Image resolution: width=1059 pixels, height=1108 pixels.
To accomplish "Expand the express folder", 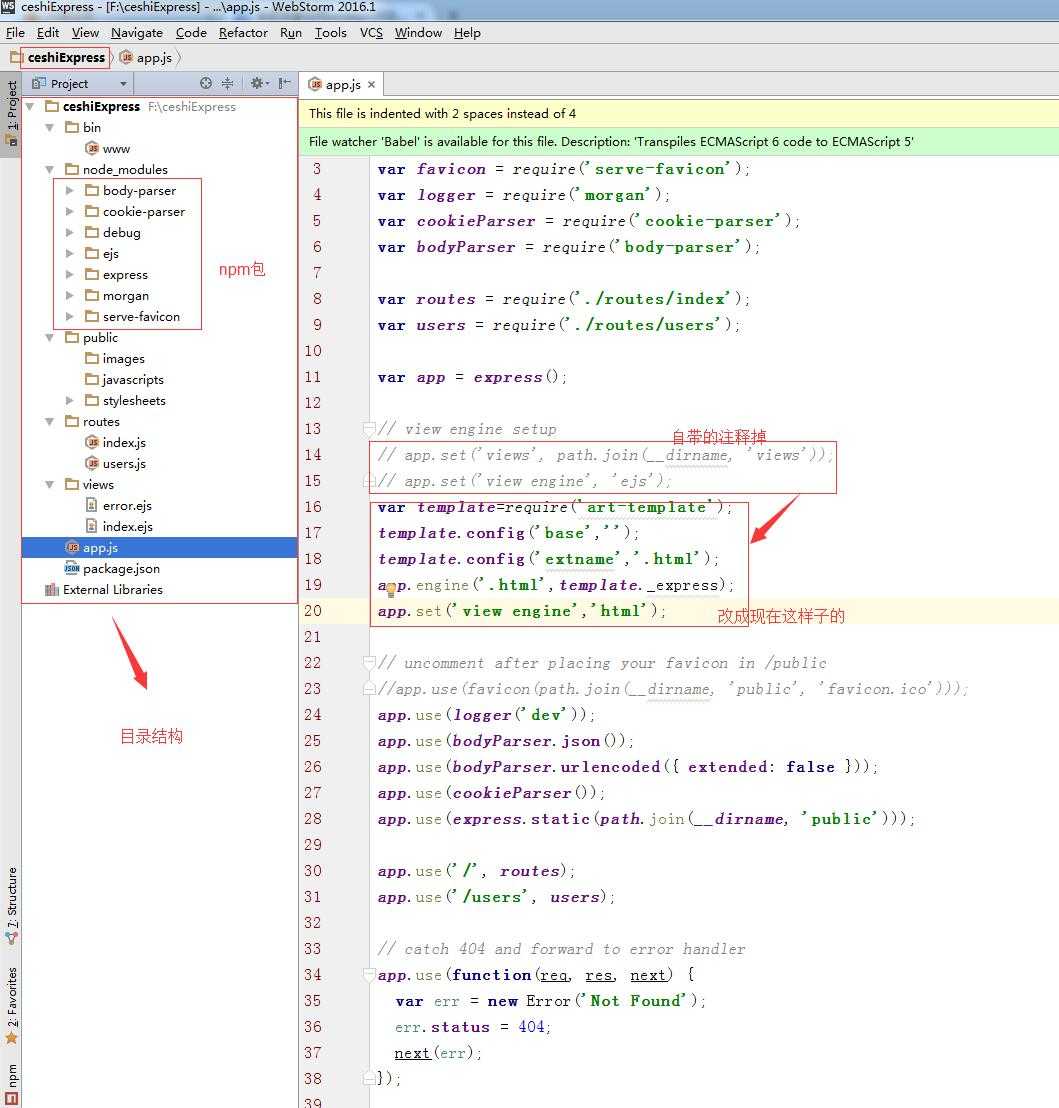I will pyautogui.click(x=69, y=275).
